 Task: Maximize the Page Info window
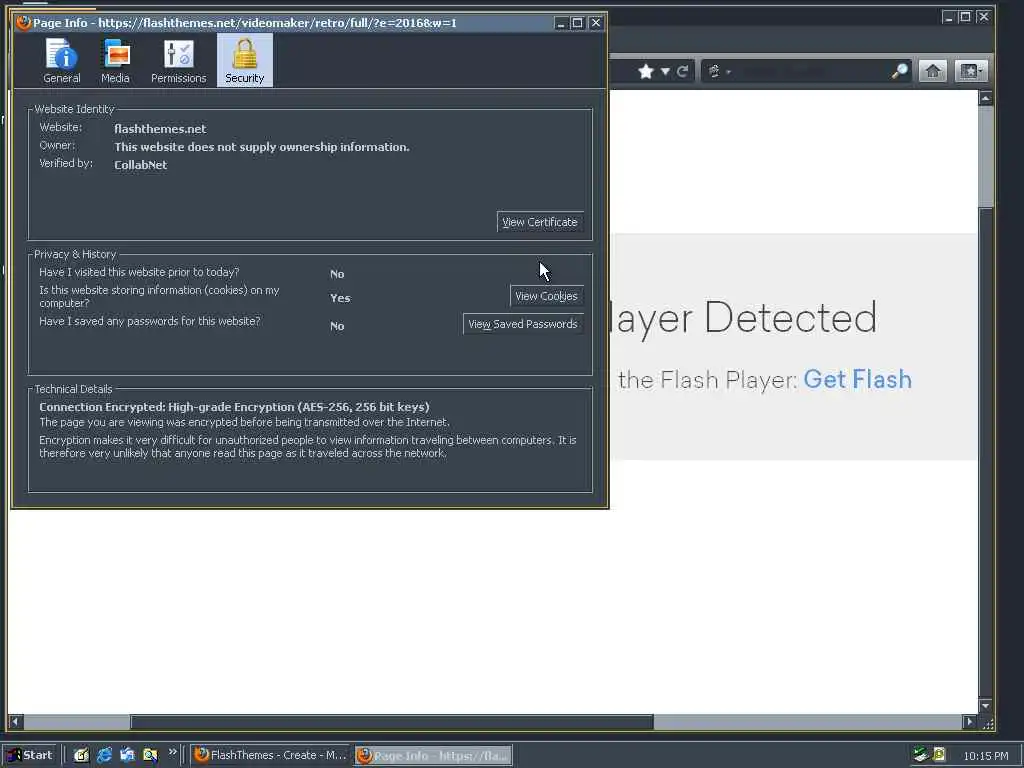pyautogui.click(x=577, y=23)
